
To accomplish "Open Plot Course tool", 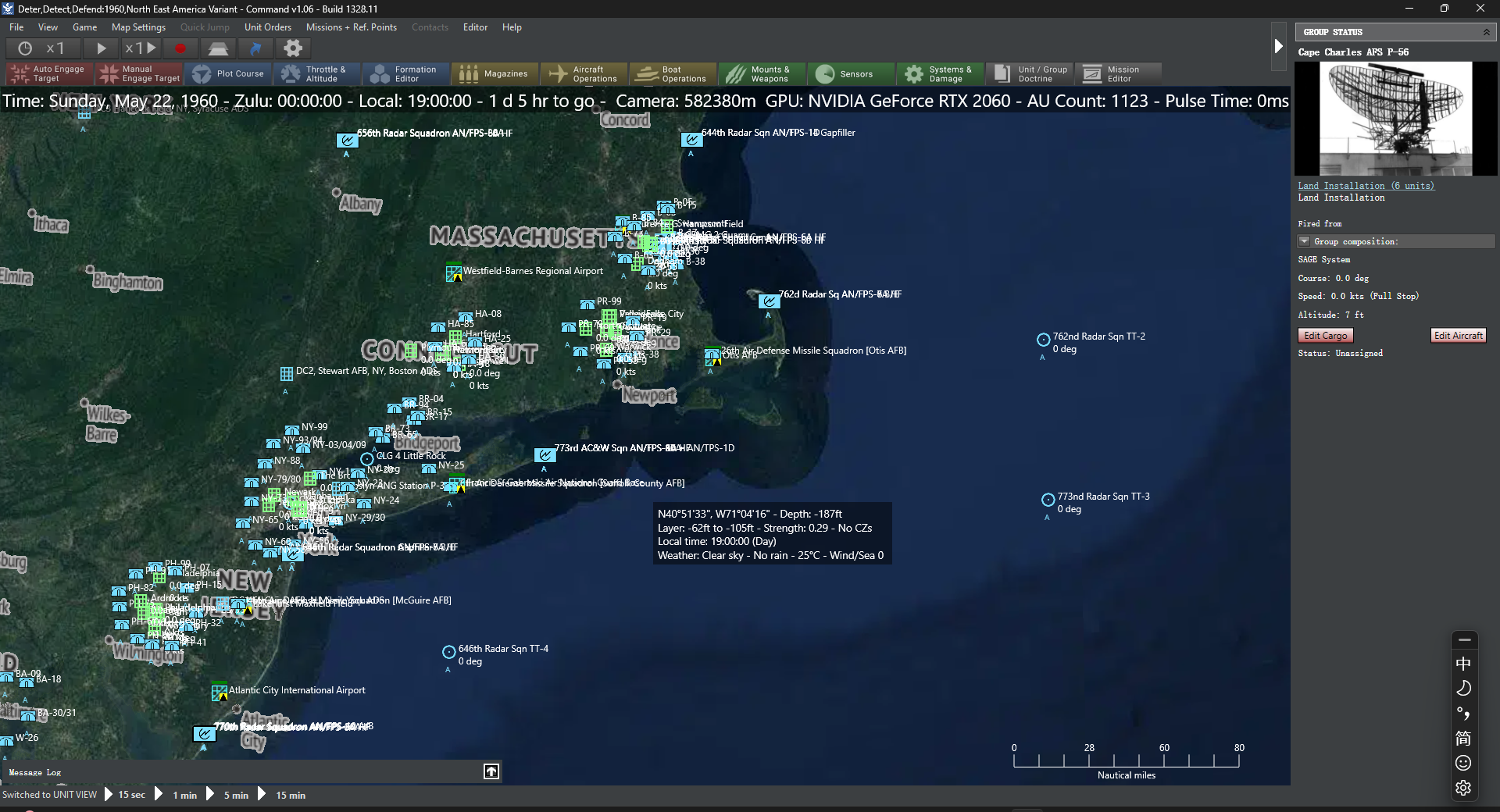I will click(227, 74).
